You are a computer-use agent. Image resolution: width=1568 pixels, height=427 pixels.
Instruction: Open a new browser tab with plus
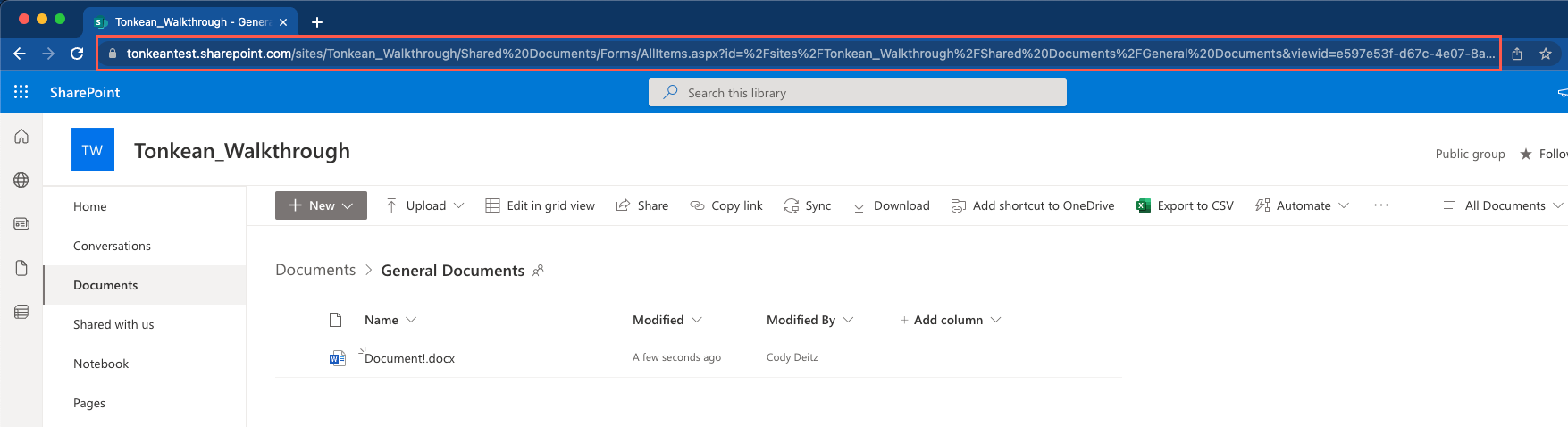[x=317, y=22]
